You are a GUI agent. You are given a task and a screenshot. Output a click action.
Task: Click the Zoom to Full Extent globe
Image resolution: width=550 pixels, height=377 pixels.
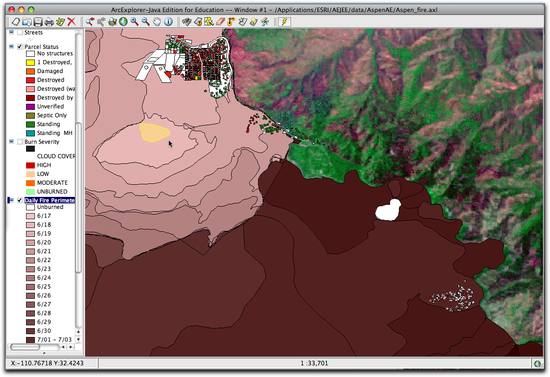(123, 22)
